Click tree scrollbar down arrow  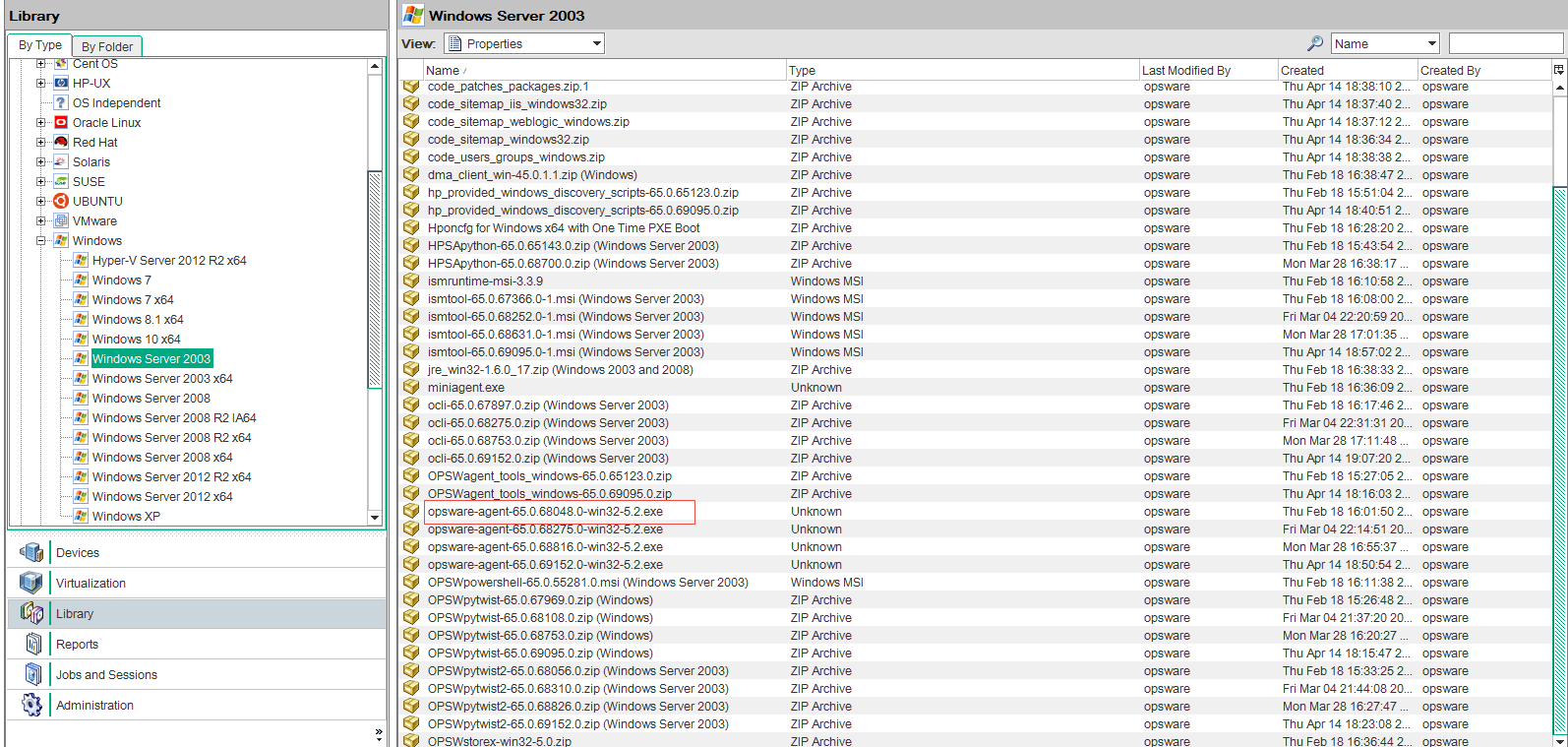coord(374,517)
